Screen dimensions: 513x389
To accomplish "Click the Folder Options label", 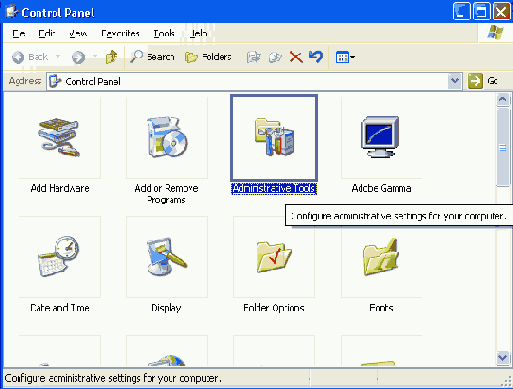I will coord(274,308).
